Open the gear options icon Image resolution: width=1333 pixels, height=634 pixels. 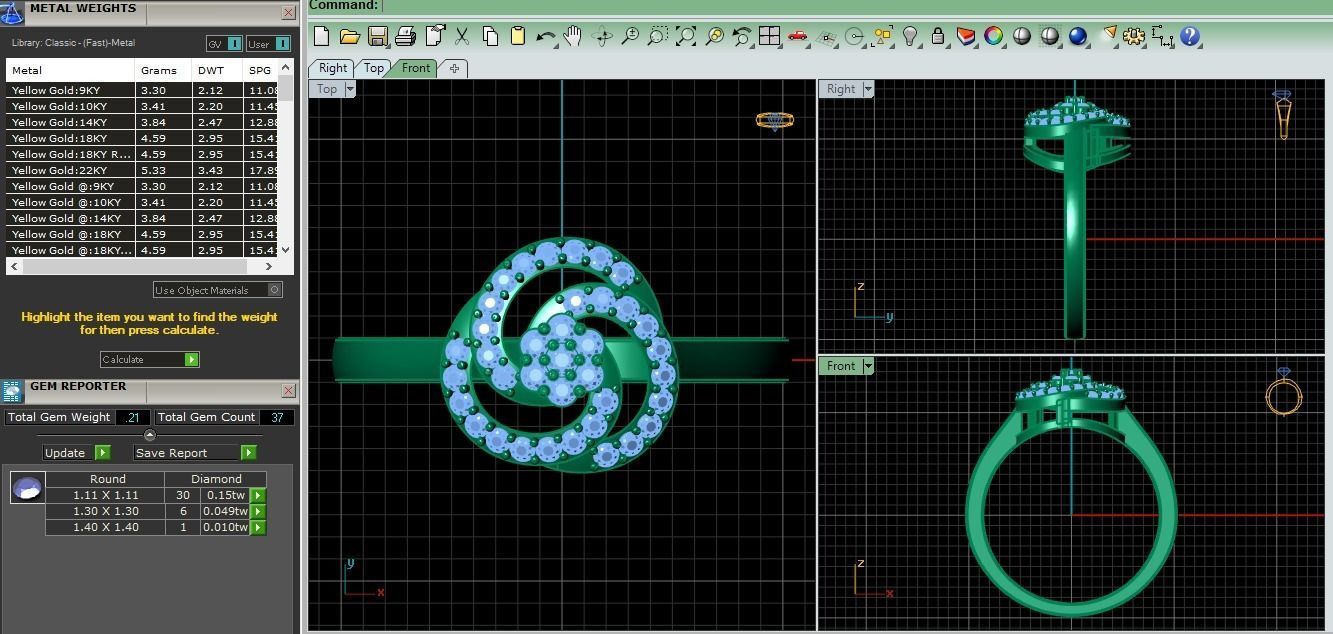pyautogui.click(x=1133, y=36)
